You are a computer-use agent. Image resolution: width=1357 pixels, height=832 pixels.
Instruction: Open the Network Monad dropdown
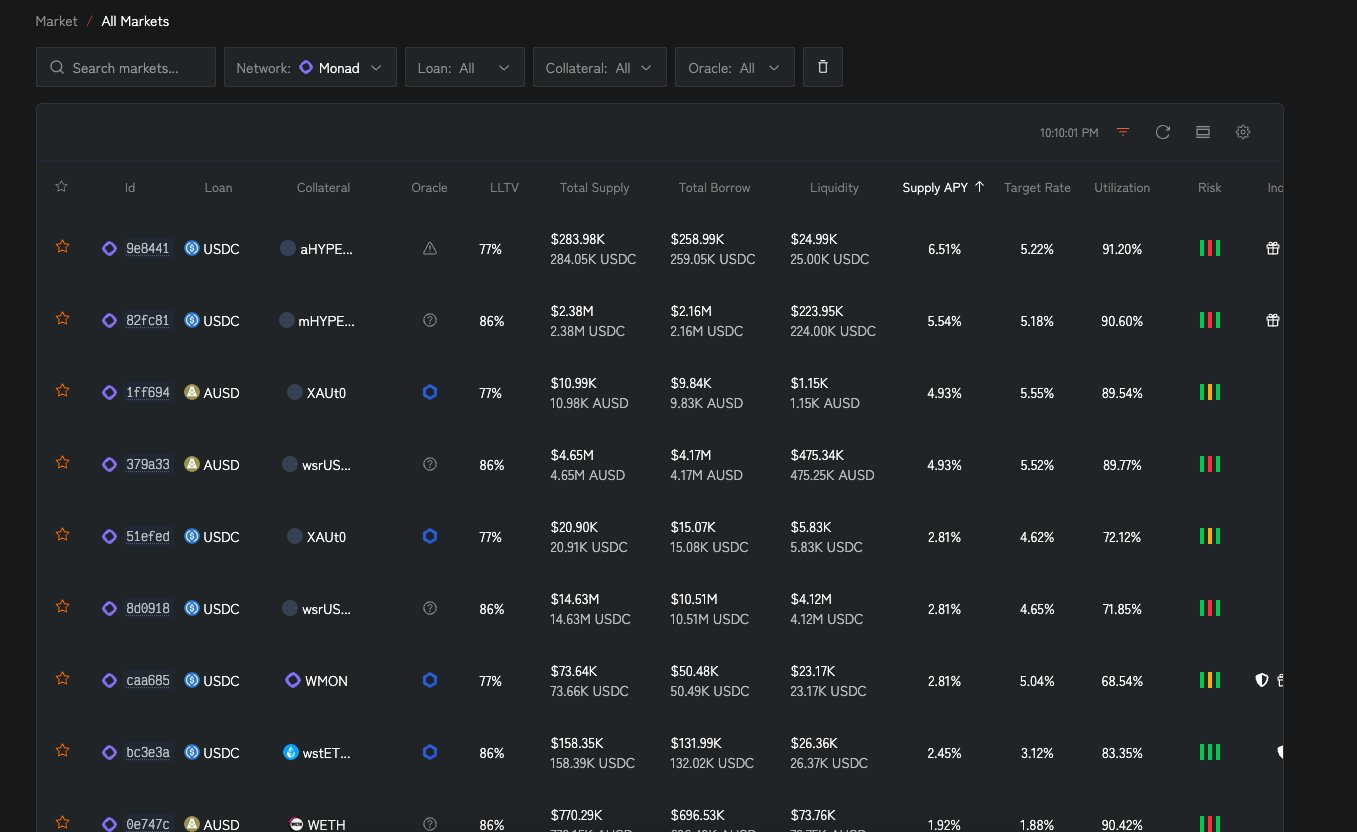tap(310, 68)
